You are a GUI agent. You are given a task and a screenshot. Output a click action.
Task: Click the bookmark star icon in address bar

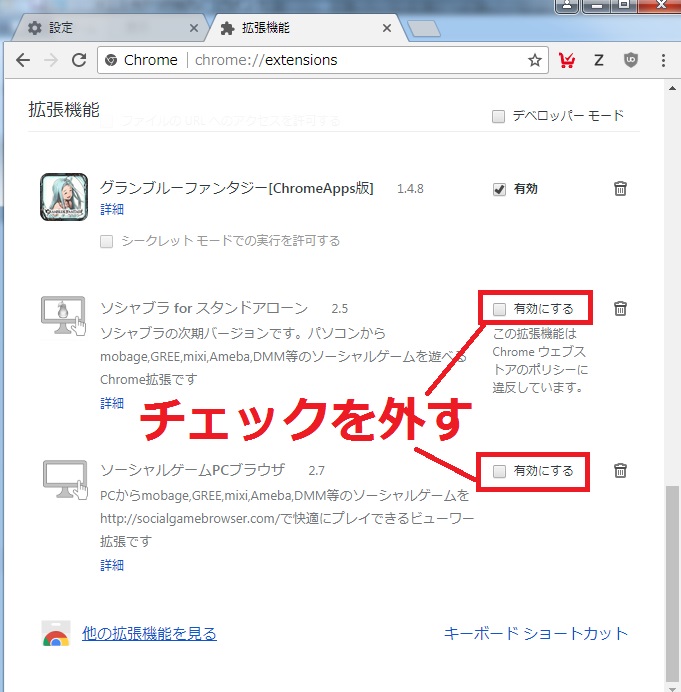click(x=535, y=60)
